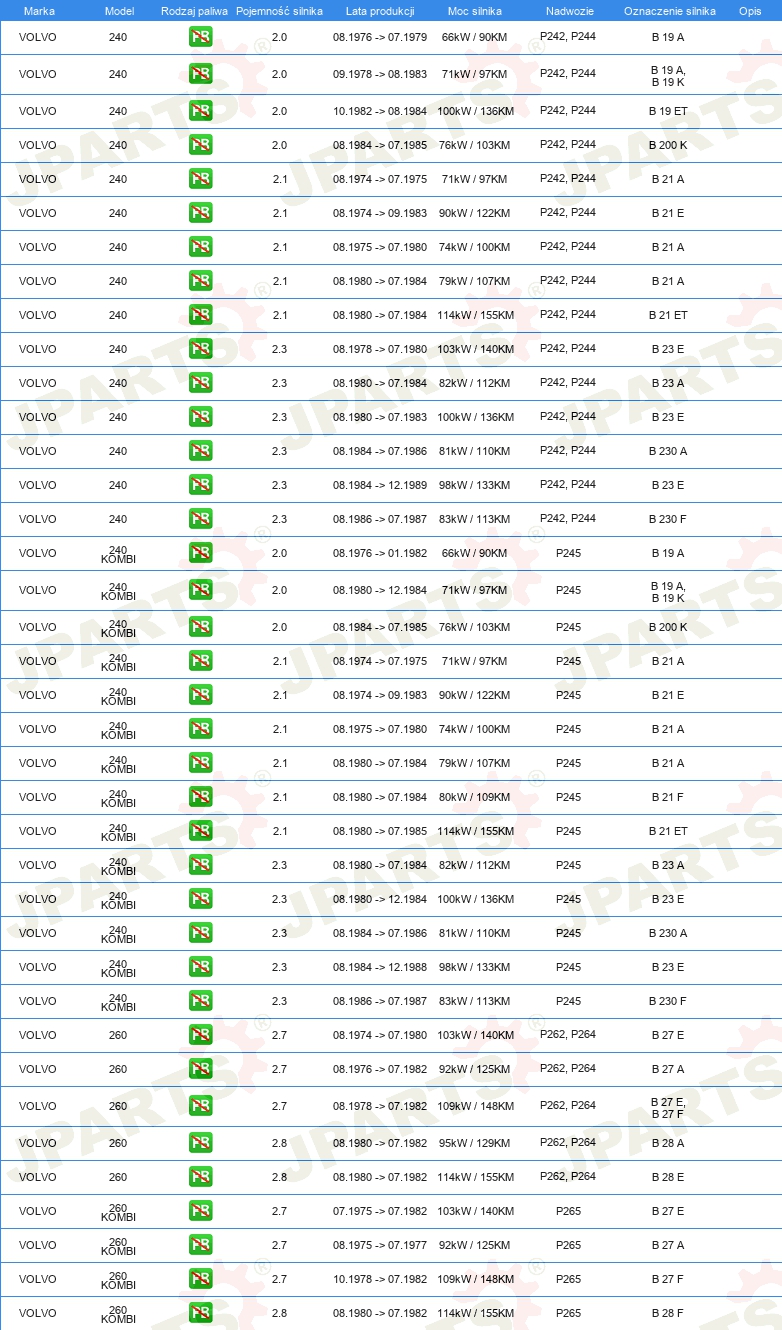This screenshot has width=782, height=1330.
Task: Click fuel icon in row 07.1975 -> 07.1982
Action: [x=201, y=1211]
